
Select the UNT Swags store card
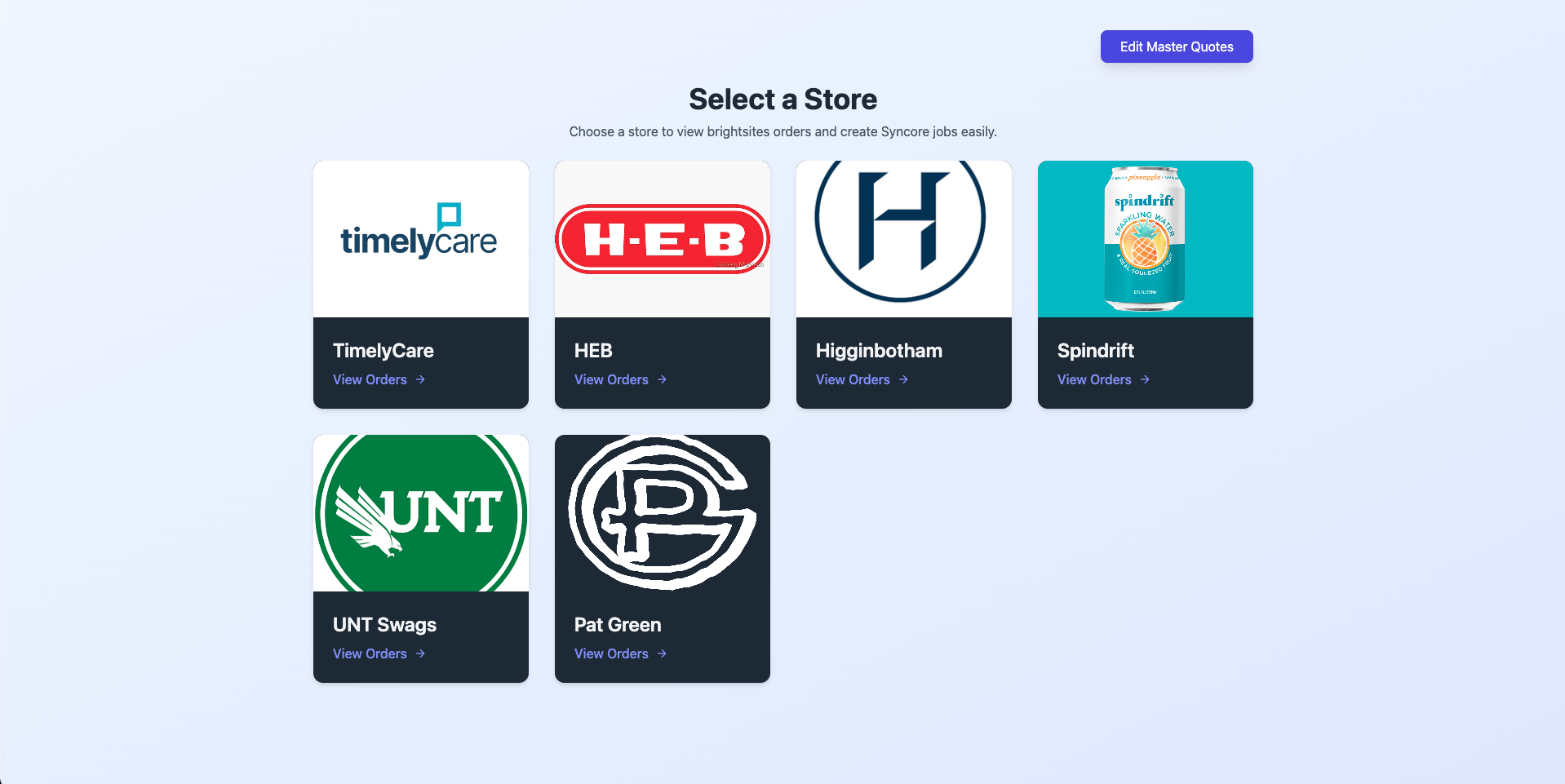(x=419, y=559)
